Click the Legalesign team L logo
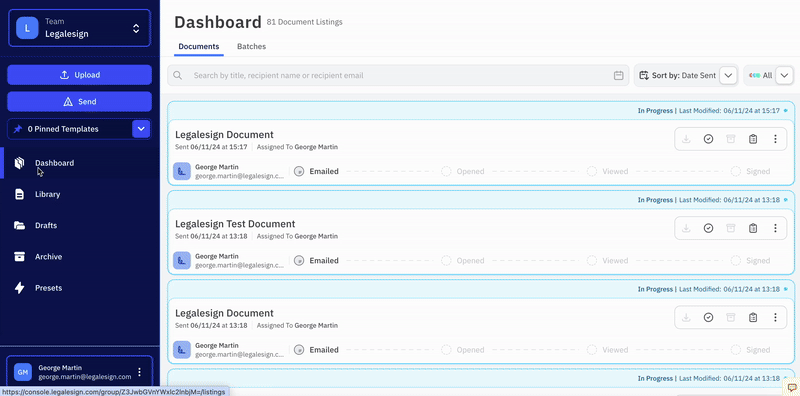This screenshot has height=396, width=800. click(x=27, y=28)
